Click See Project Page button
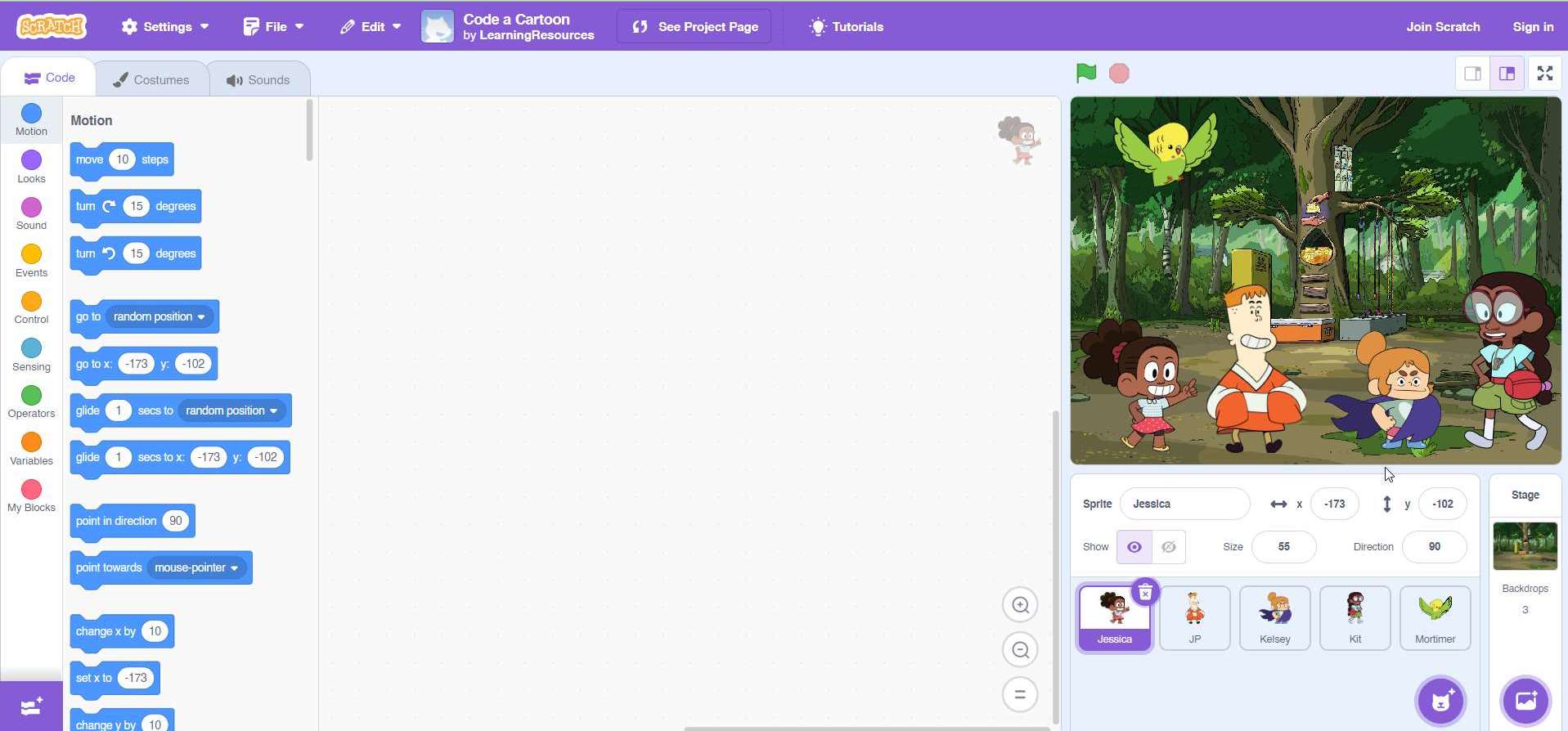The width and height of the screenshot is (1568, 731). [x=694, y=26]
